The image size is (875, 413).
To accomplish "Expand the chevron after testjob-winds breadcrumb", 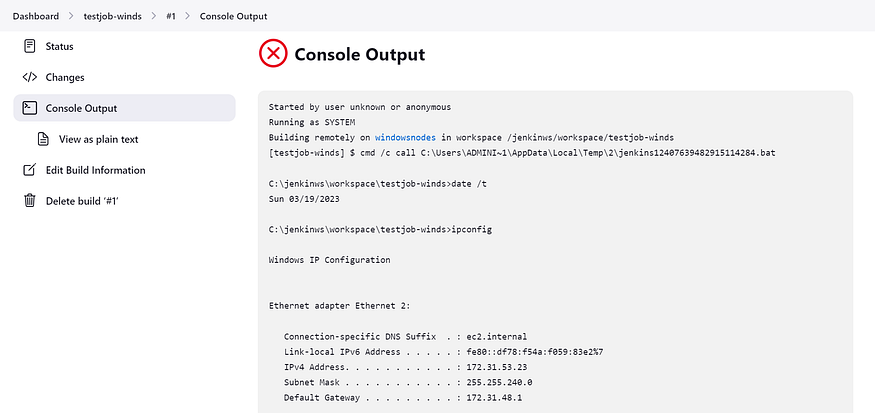I will click(x=153, y=16).
